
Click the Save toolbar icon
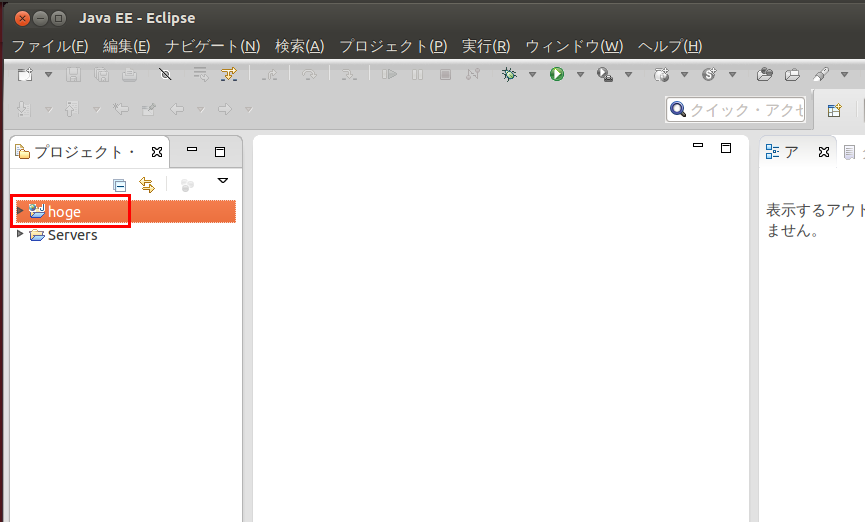coord(73,74)
